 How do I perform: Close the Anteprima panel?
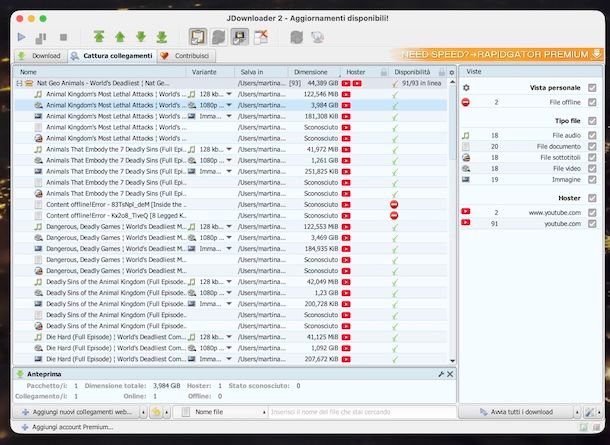(x=450, y=374)
